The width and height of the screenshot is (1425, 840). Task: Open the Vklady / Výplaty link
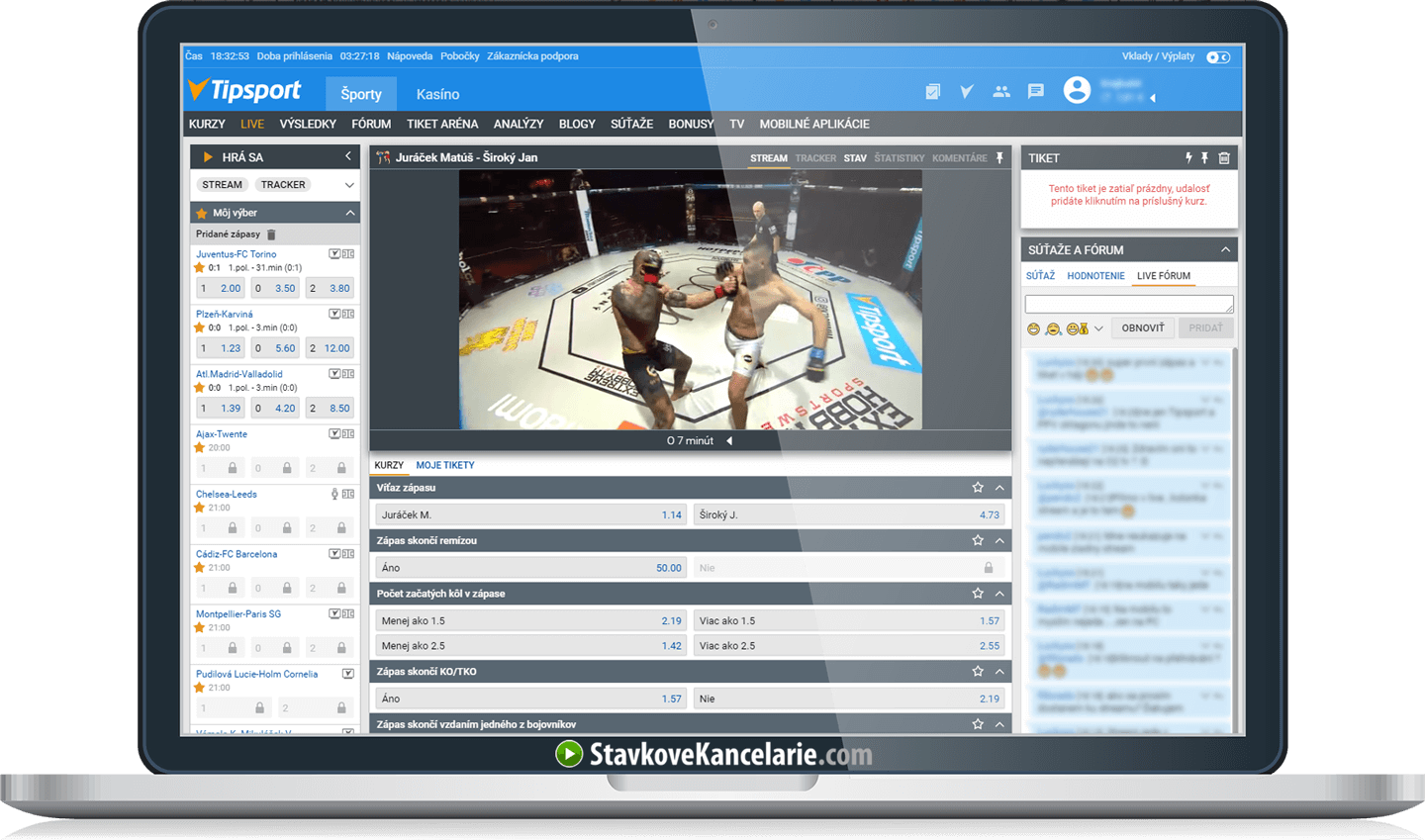click(x=1158, y=56)
